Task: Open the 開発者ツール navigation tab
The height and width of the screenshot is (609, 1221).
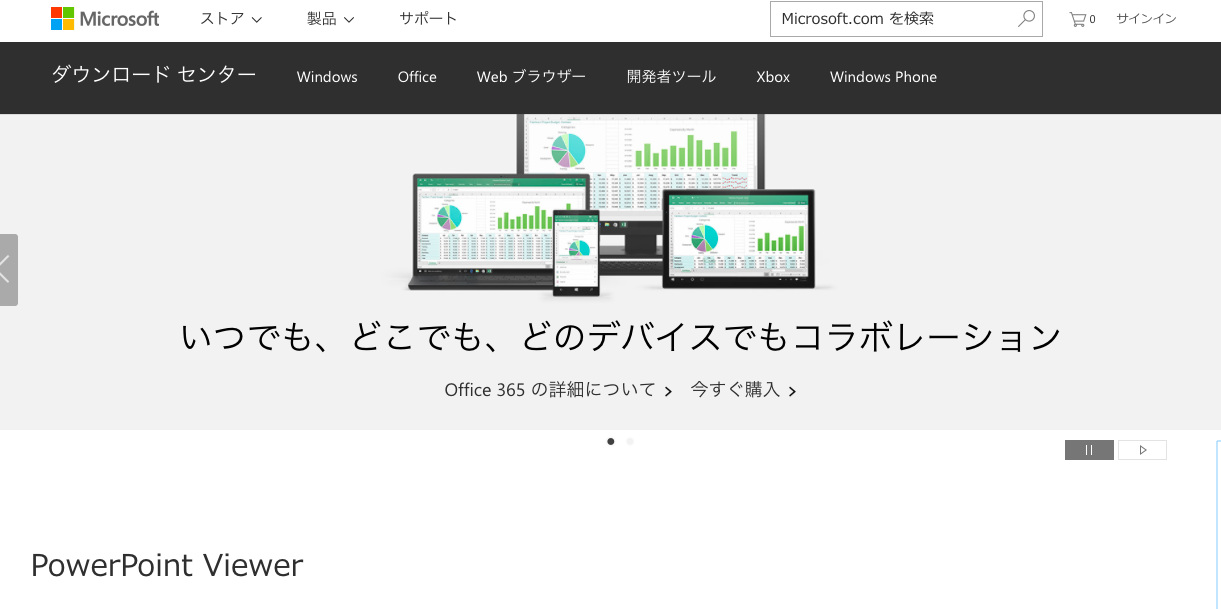Action: 671,77
